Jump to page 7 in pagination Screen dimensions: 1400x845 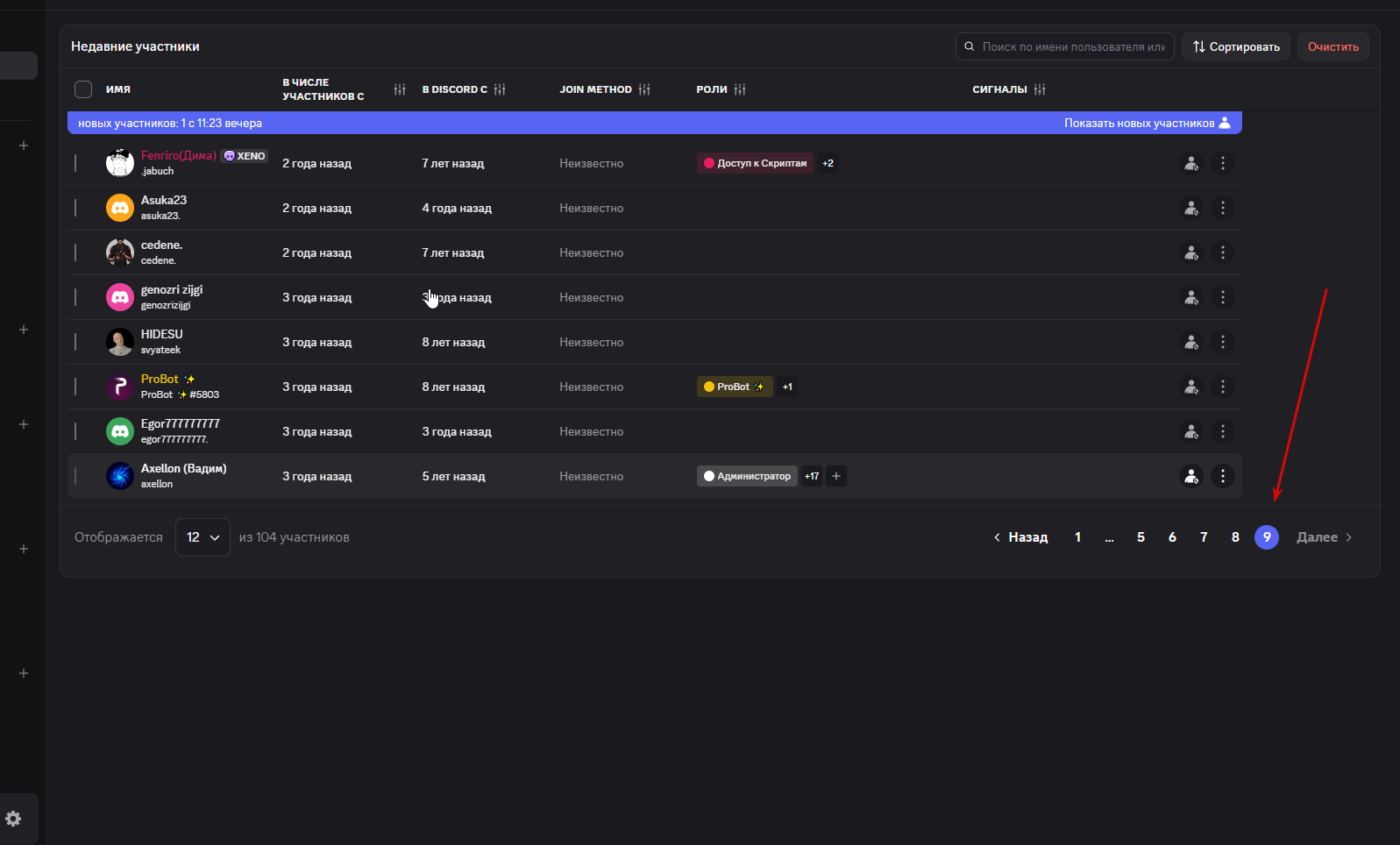(x=1204, y=537)
